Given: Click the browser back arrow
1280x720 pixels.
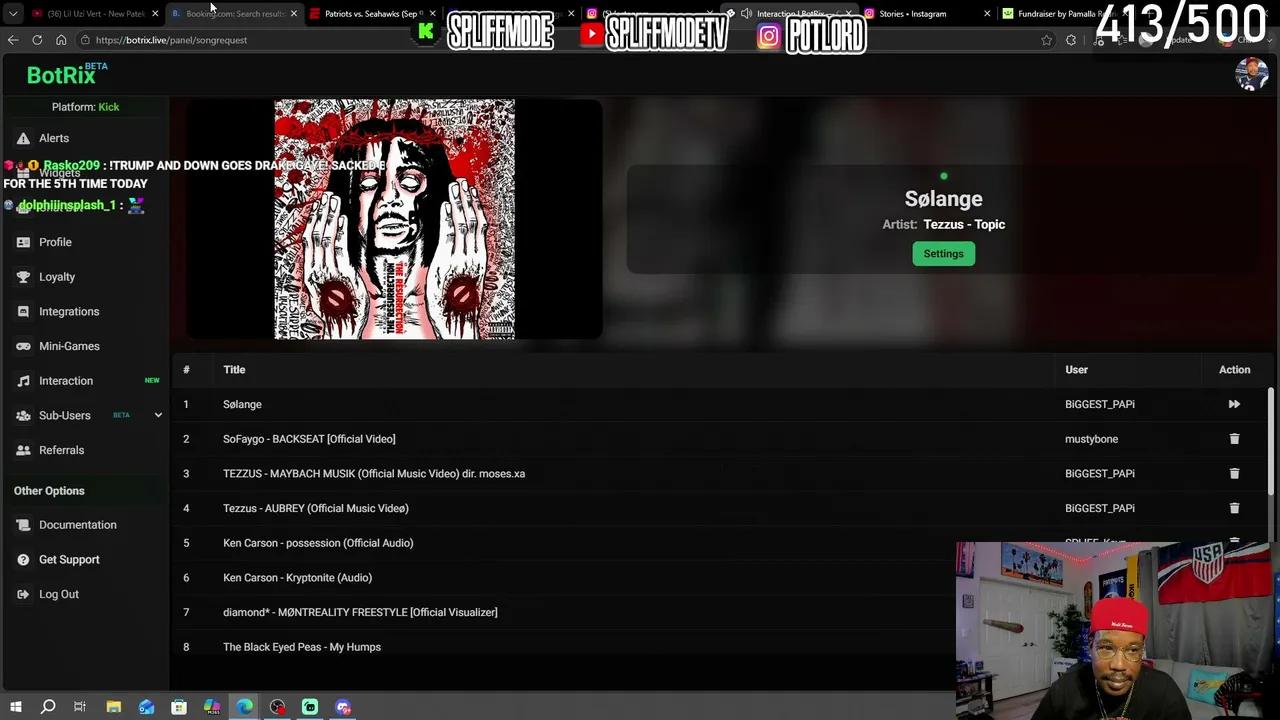Looking at the screenshot, I should point(13,40).
